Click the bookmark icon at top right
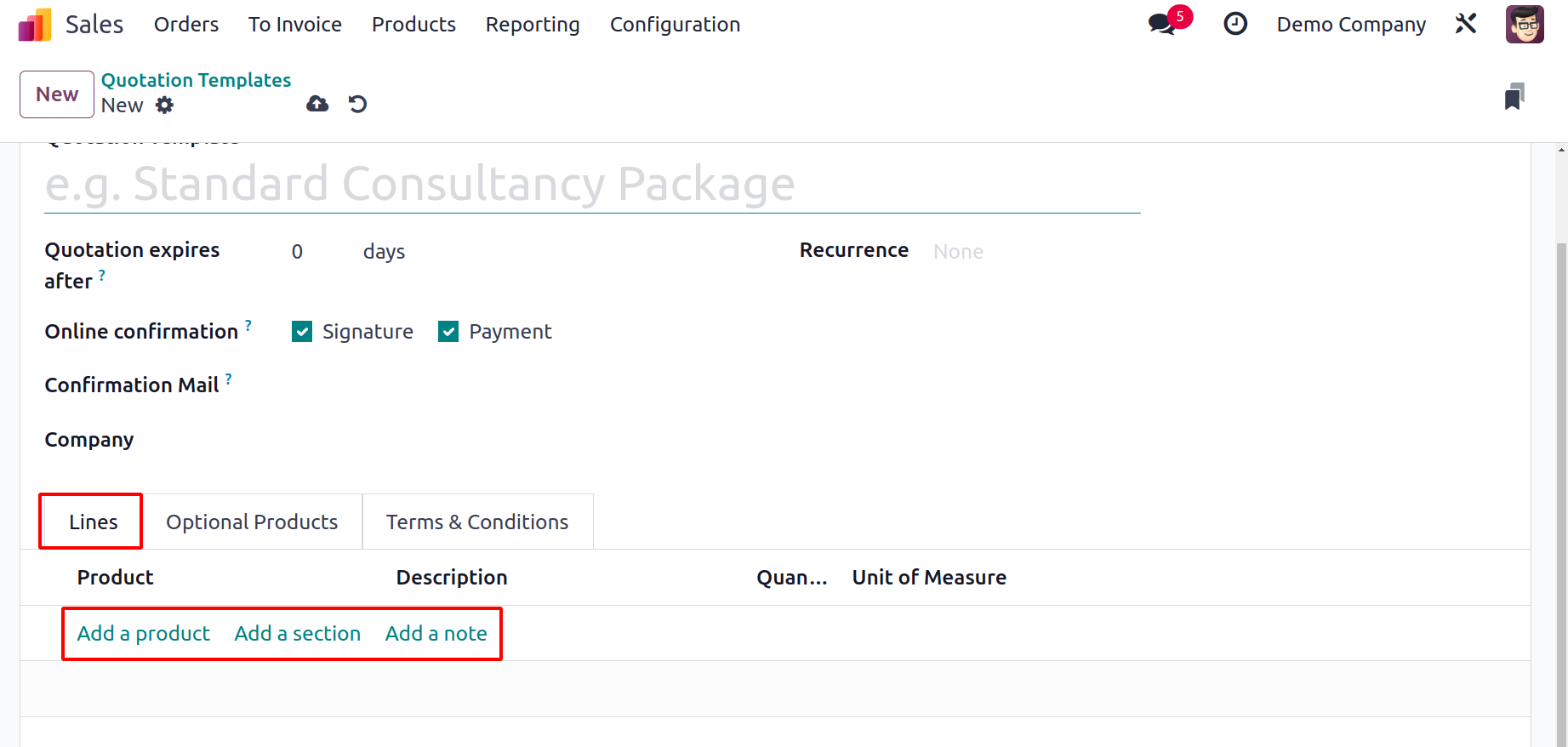The width and height of the screenshot is (1568, 747). coord(1514,96)
